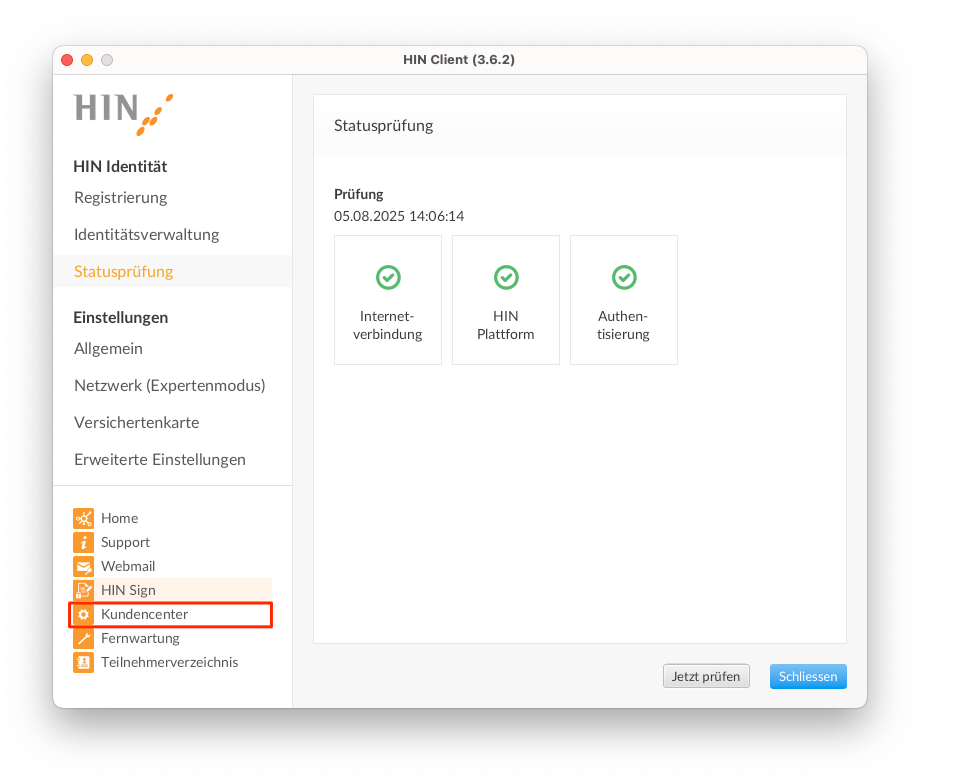Screen dimensions: 958x776
Task: Open the Kundencenter link
Action: [x=144, y=614]
